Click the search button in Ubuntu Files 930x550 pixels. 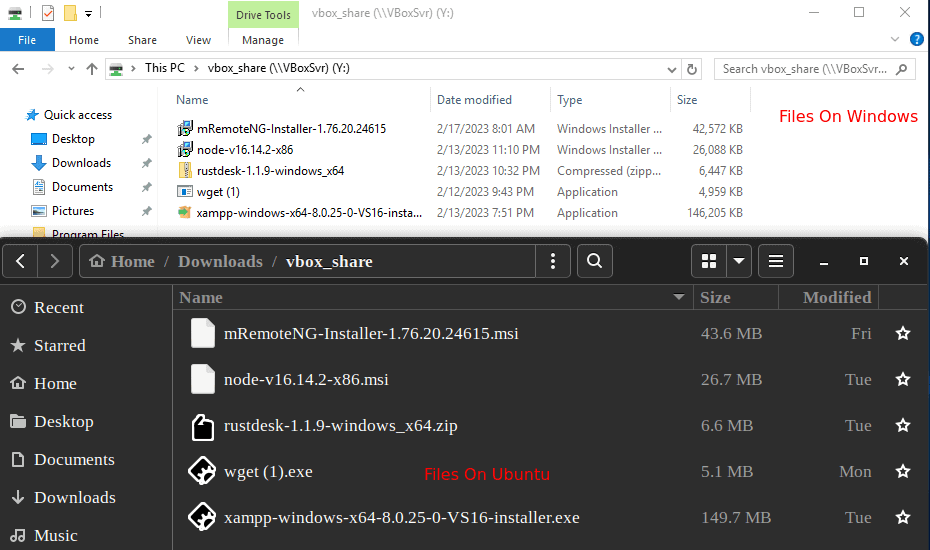pos(594,261)
